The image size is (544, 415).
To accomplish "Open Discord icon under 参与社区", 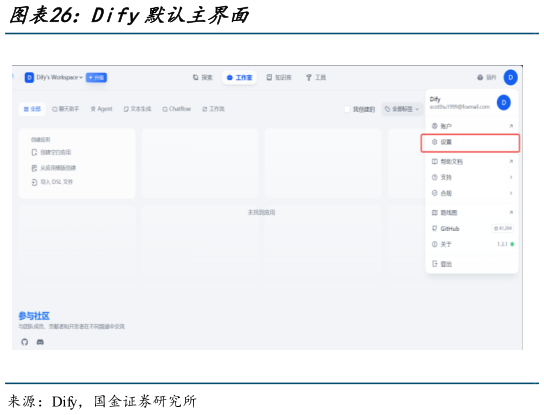I will (40, 342).
